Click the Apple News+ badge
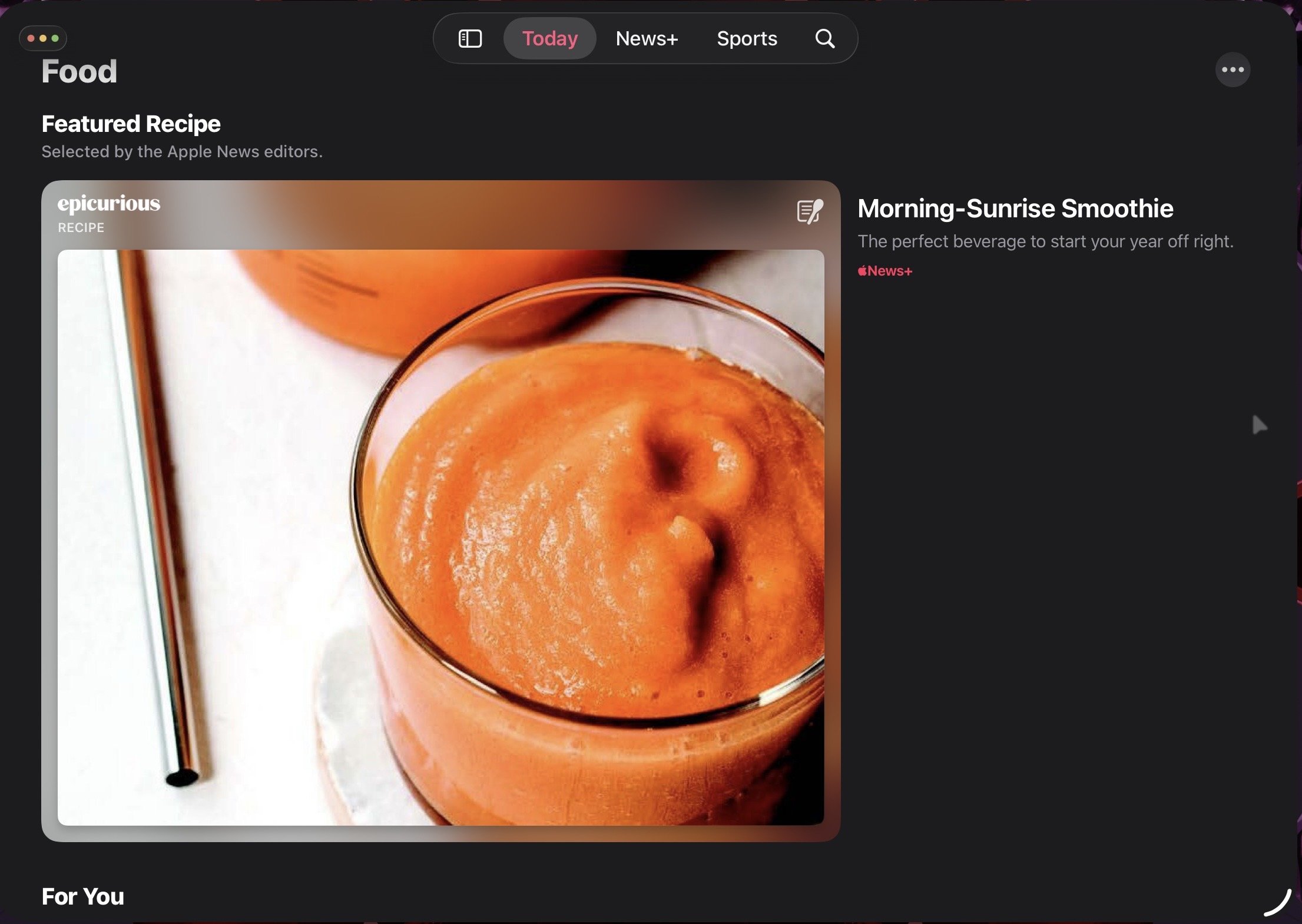 coord(884,271)
